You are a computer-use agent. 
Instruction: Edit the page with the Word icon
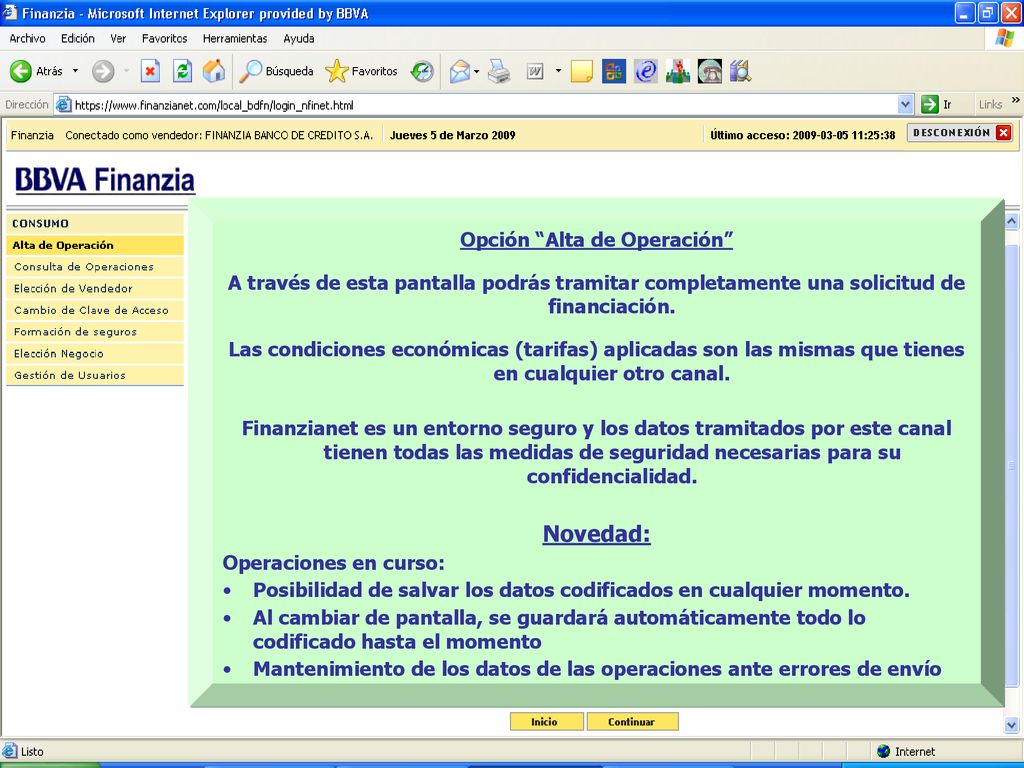(535, 71)
